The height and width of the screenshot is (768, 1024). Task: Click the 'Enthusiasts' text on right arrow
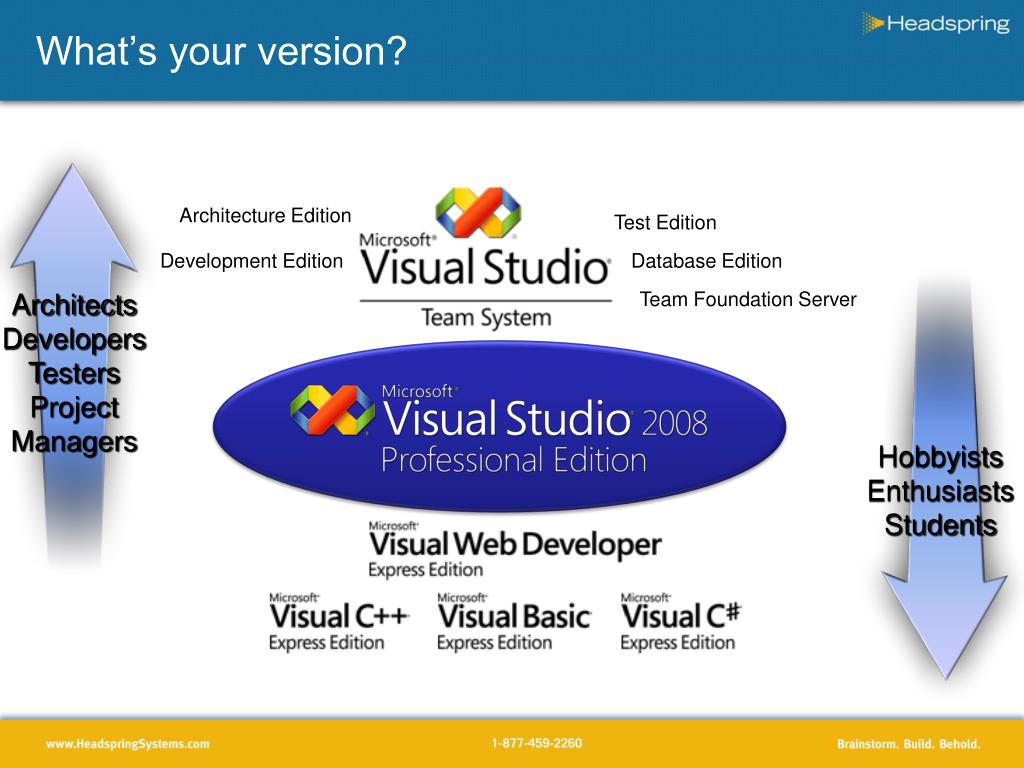coord(940,492)
